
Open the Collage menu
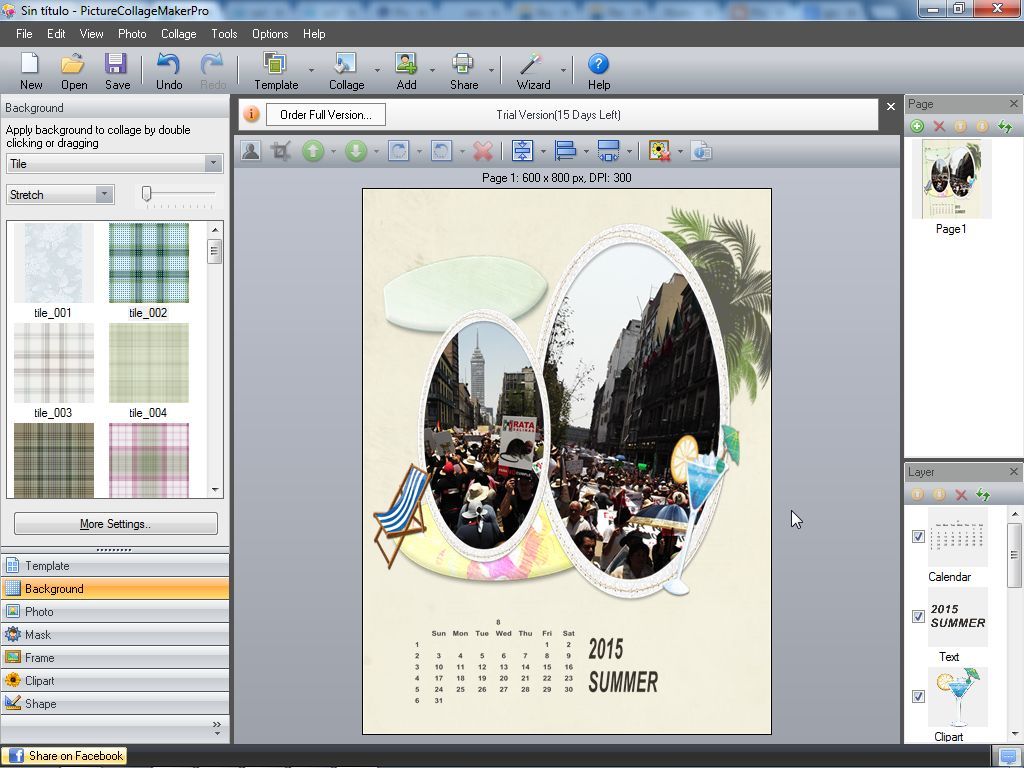point(178,33)
